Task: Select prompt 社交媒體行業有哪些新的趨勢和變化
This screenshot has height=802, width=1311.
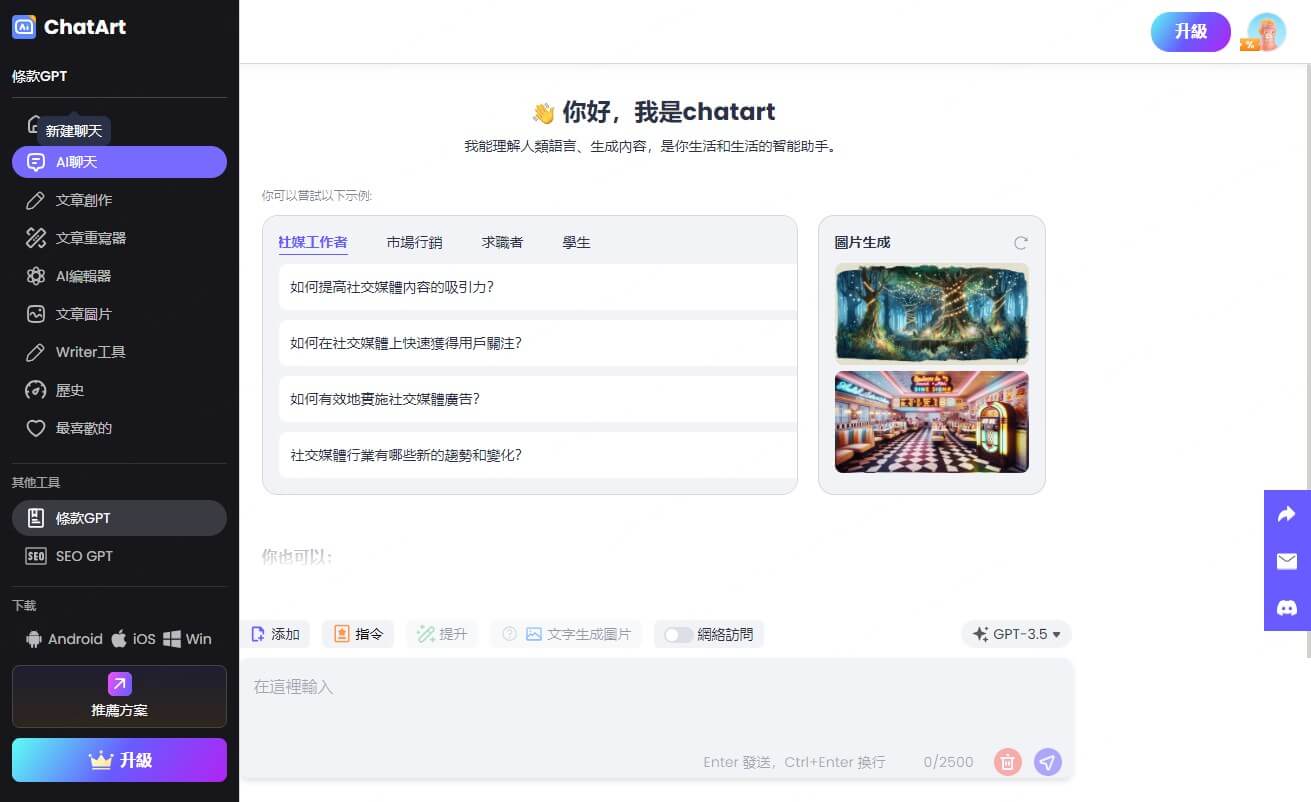Action: 538,455
